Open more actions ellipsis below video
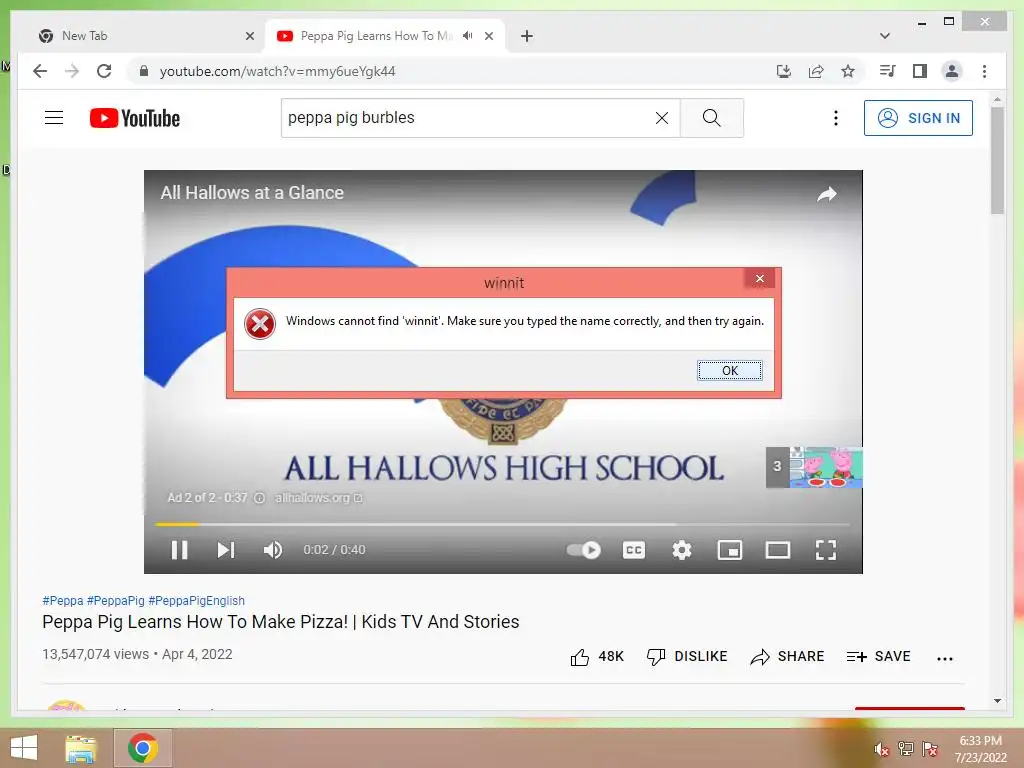Image resolution: width=1024 pixels, height=768 pixels. (944, 658)
